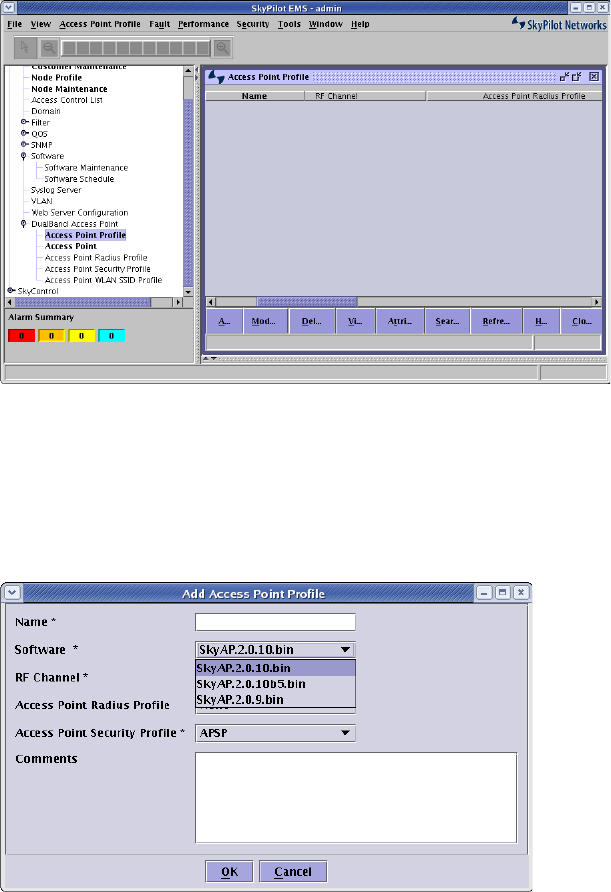Viewport: 611px width, 892px height.
Task: Select Access Point tree item
Action: (x=71, y=246)
